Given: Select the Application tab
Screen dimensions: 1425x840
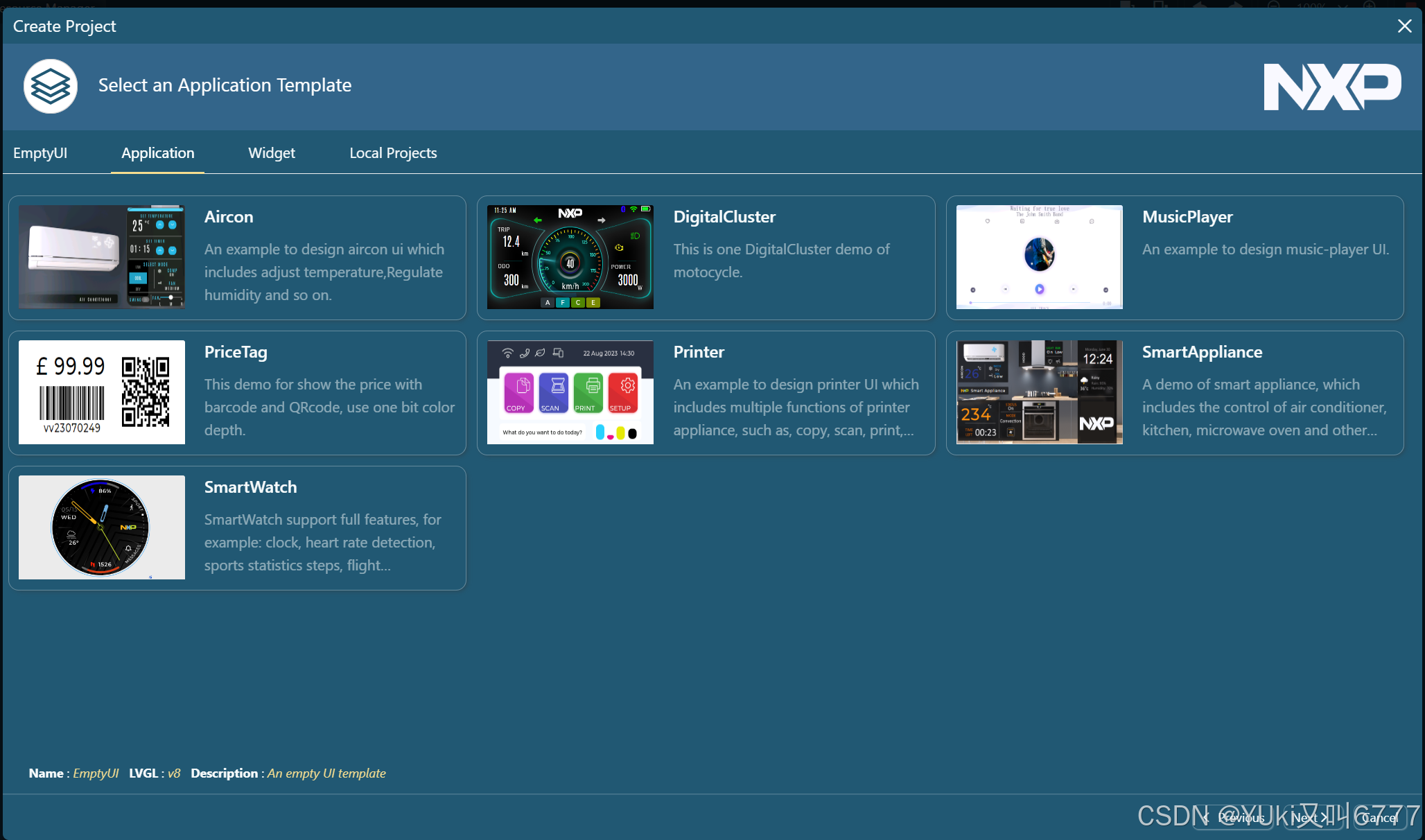Looking at the screenshot, I should click(x=157, y=153).
